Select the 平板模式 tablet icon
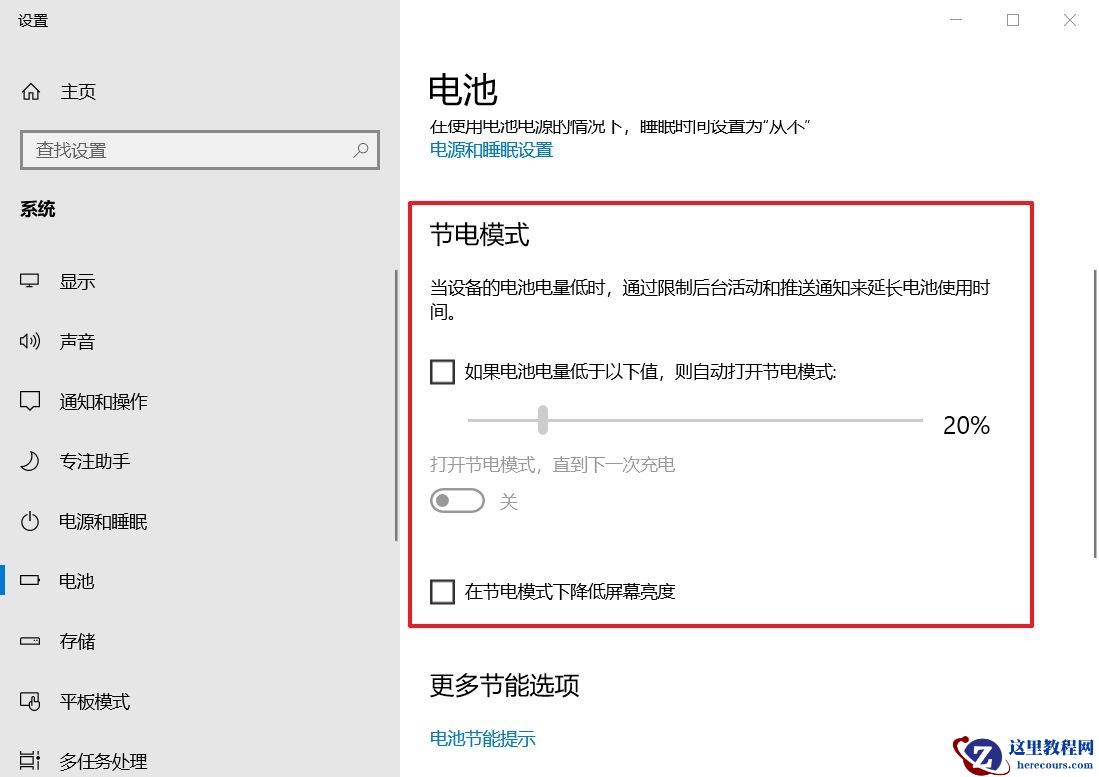Screen dimensions: 1099x777 (31, 701)
